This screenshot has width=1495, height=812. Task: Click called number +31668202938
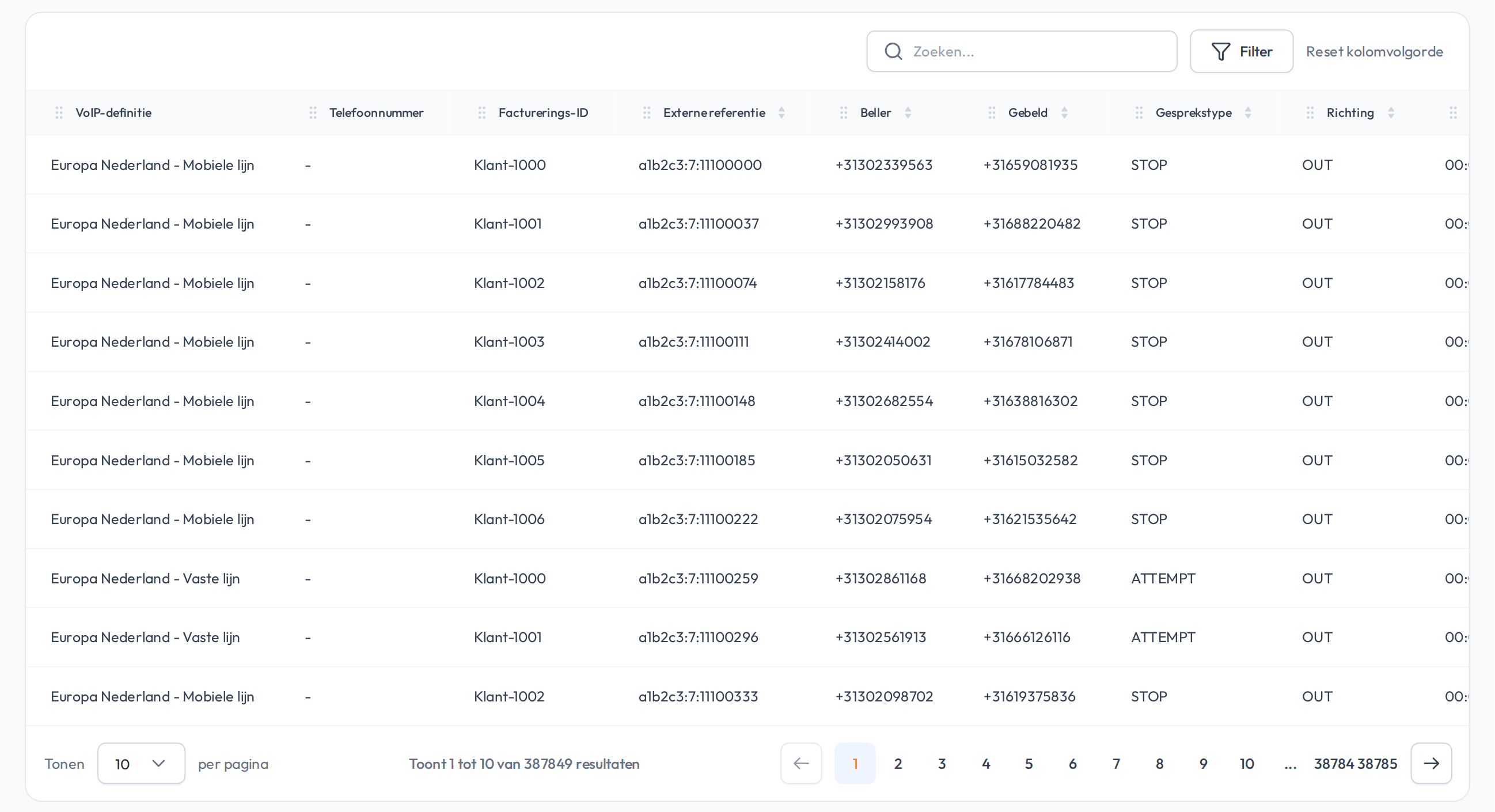[1031, 578]
